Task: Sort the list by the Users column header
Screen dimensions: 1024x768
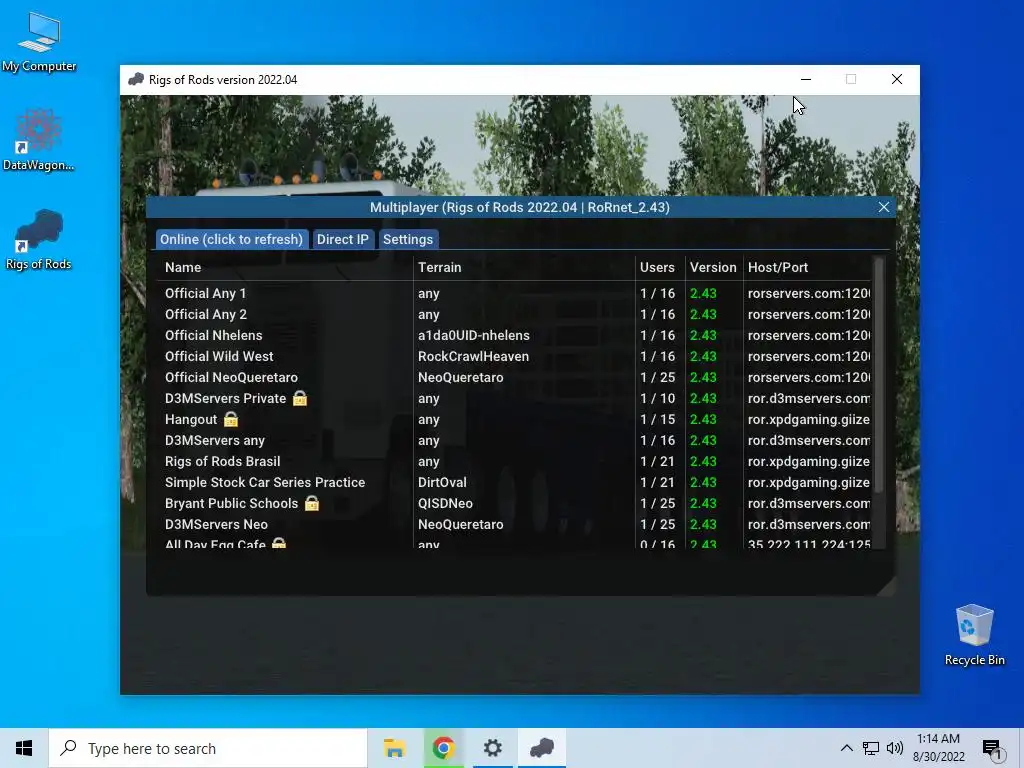Action: coord(657,267)
